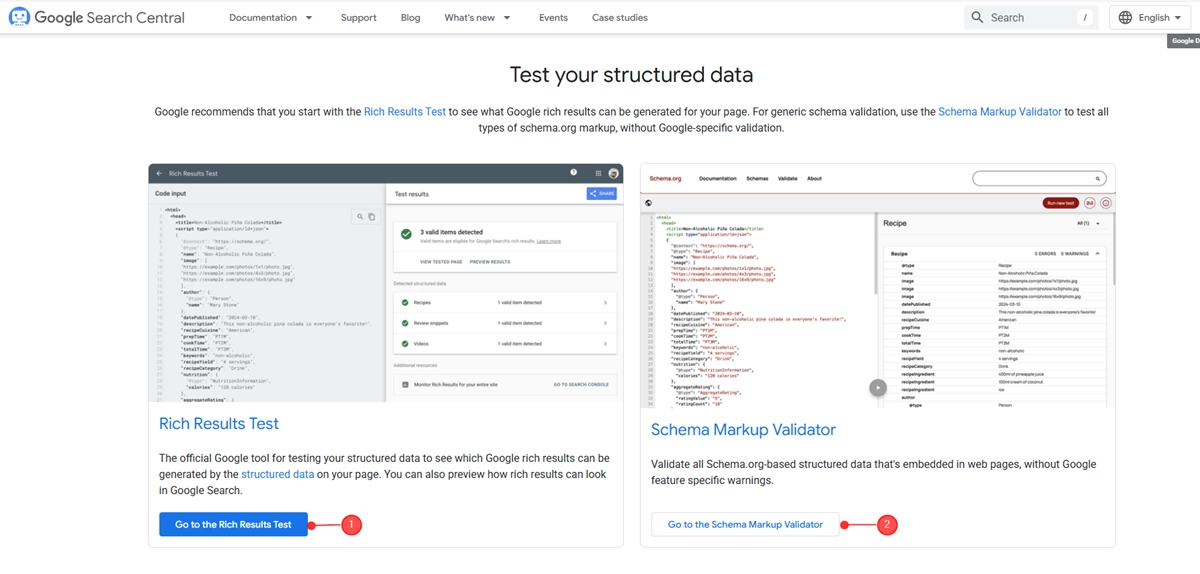Click Go to the Rich Results Test button
The height and width of the screenshot is (574, 1200).
(x=233, y=524)
